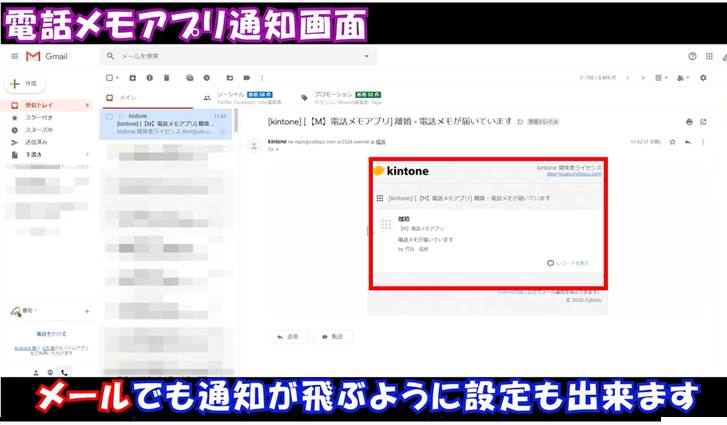Click the 返信 reply button

(x=287, y=336)
